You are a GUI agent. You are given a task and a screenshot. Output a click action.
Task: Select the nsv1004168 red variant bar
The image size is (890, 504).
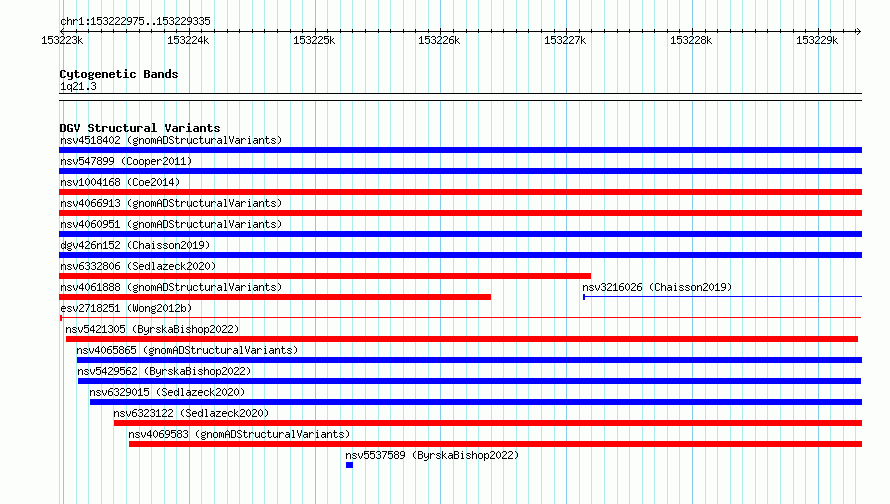tap(460, 192)
